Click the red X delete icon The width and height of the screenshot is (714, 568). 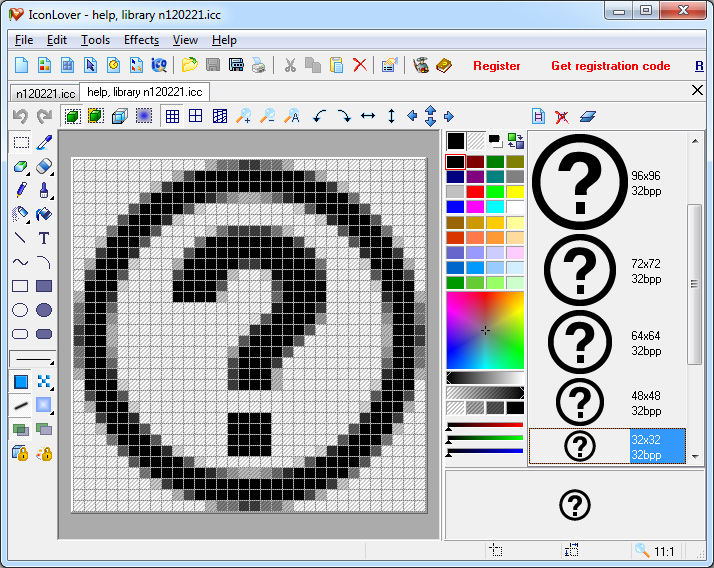point(360,66)
